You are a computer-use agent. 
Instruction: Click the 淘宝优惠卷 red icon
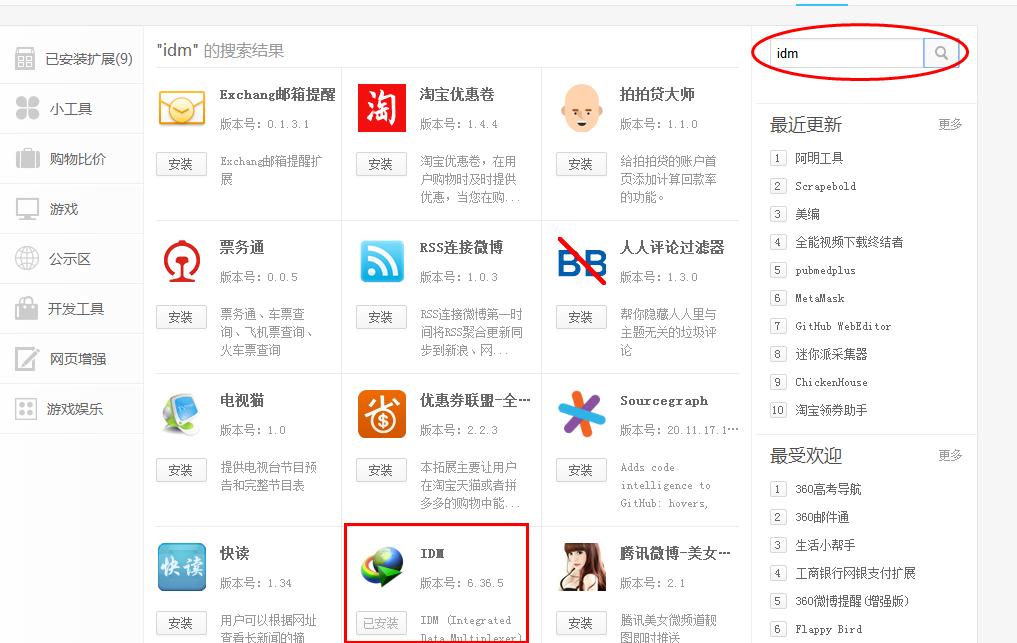(x=381, y=108)
